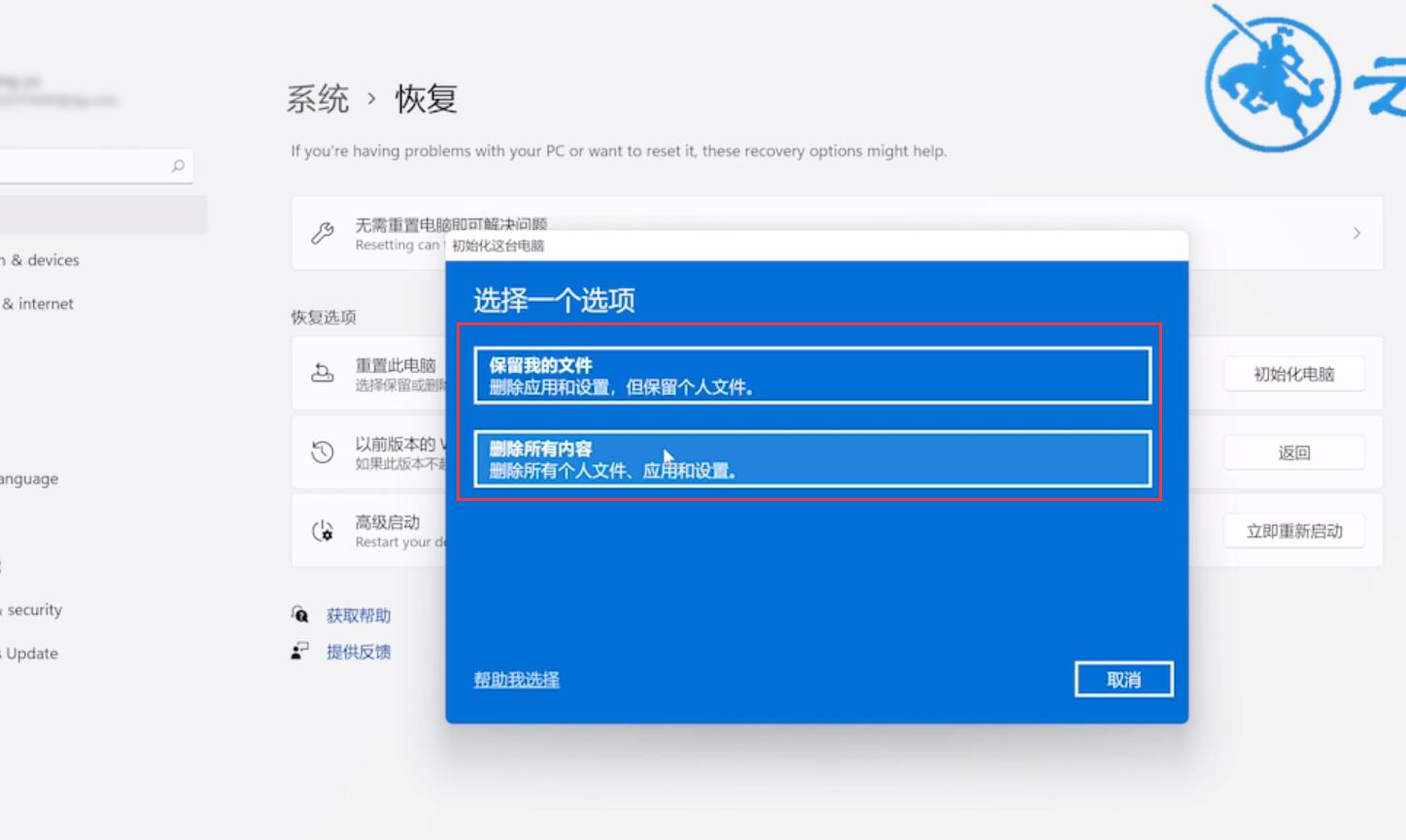Image resolution: width=1406 pixels, height=840 pixels.
Task: Open the 'security' sidebar item
Action: point(31,610)
